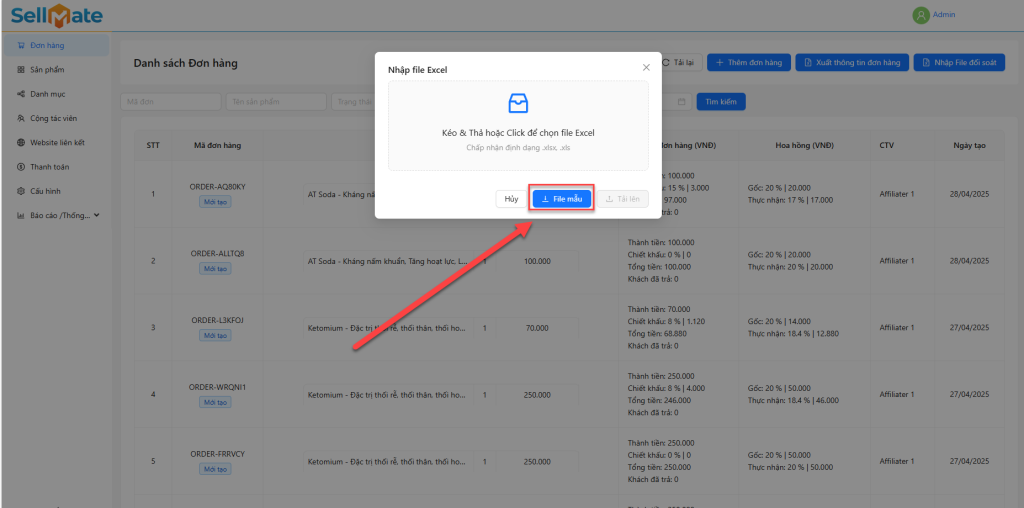The image size is (1024, 508).
Task: Expand the Báo cáo / Thống kê submenu
Action: point(96,215)
